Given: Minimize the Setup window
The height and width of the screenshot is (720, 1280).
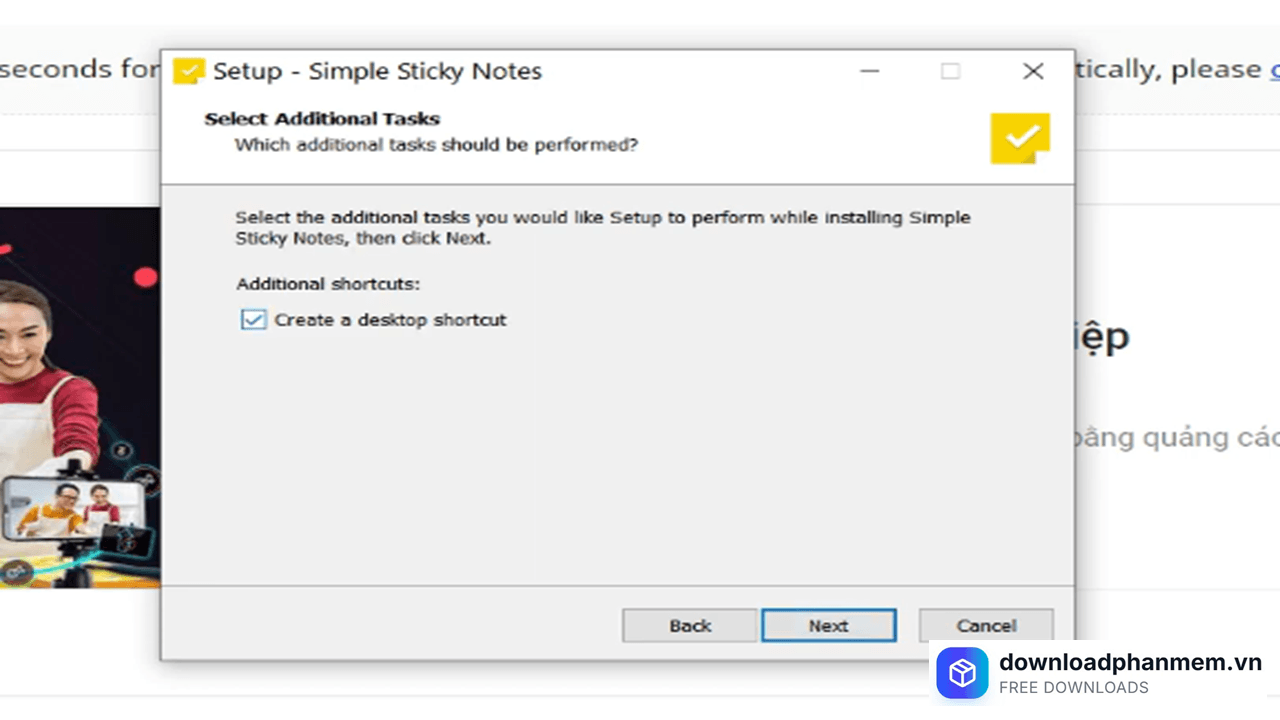Looking at the screenshot, I should 869,72.
